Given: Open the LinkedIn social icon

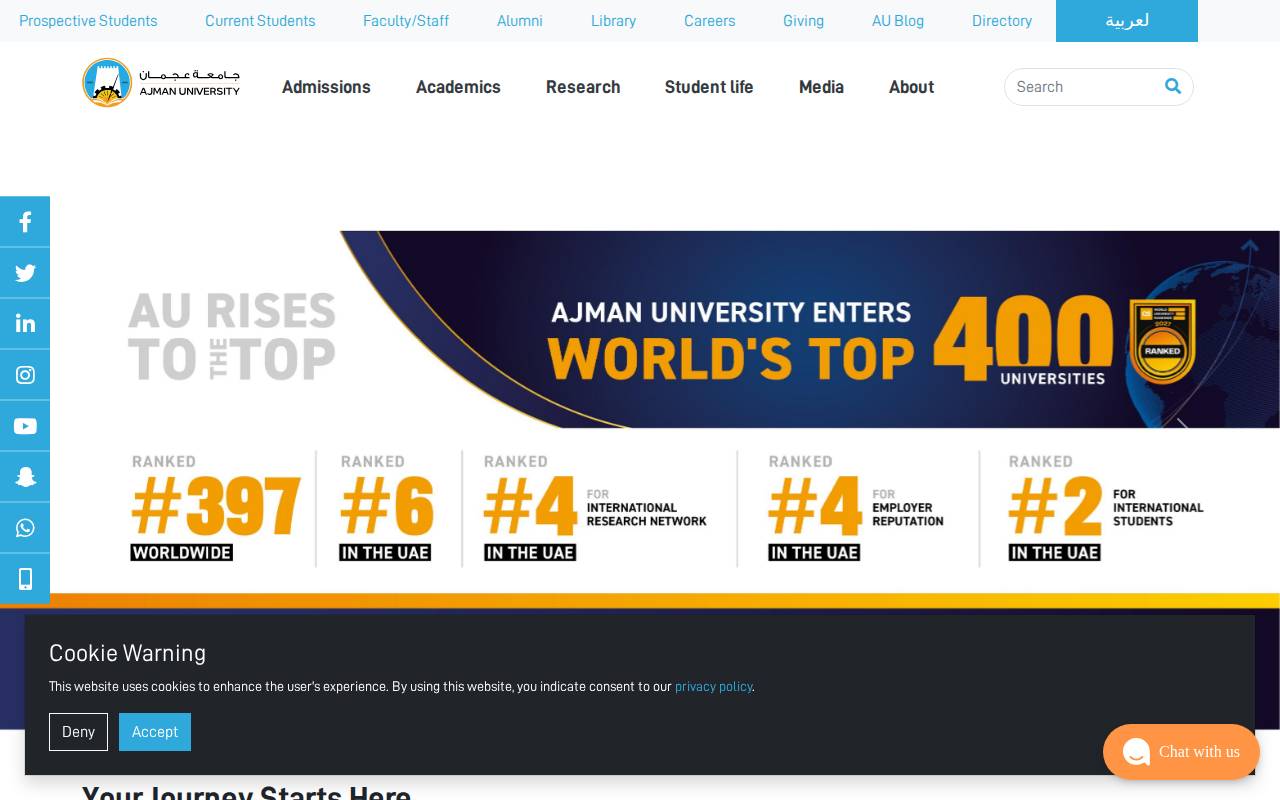Looking at the screenshot, I should point(25,324).
